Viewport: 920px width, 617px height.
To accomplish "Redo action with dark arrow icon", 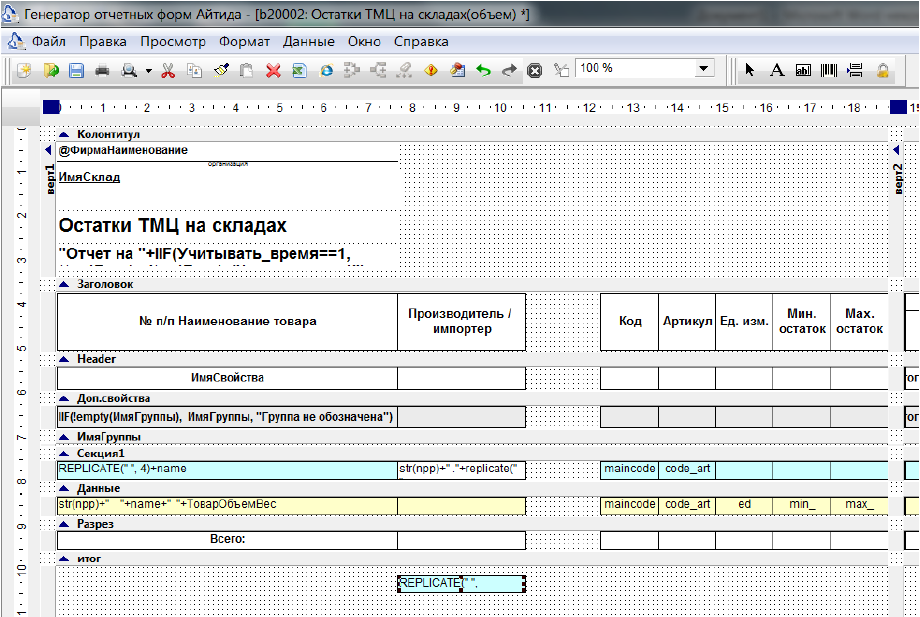I will pos(509,71).
